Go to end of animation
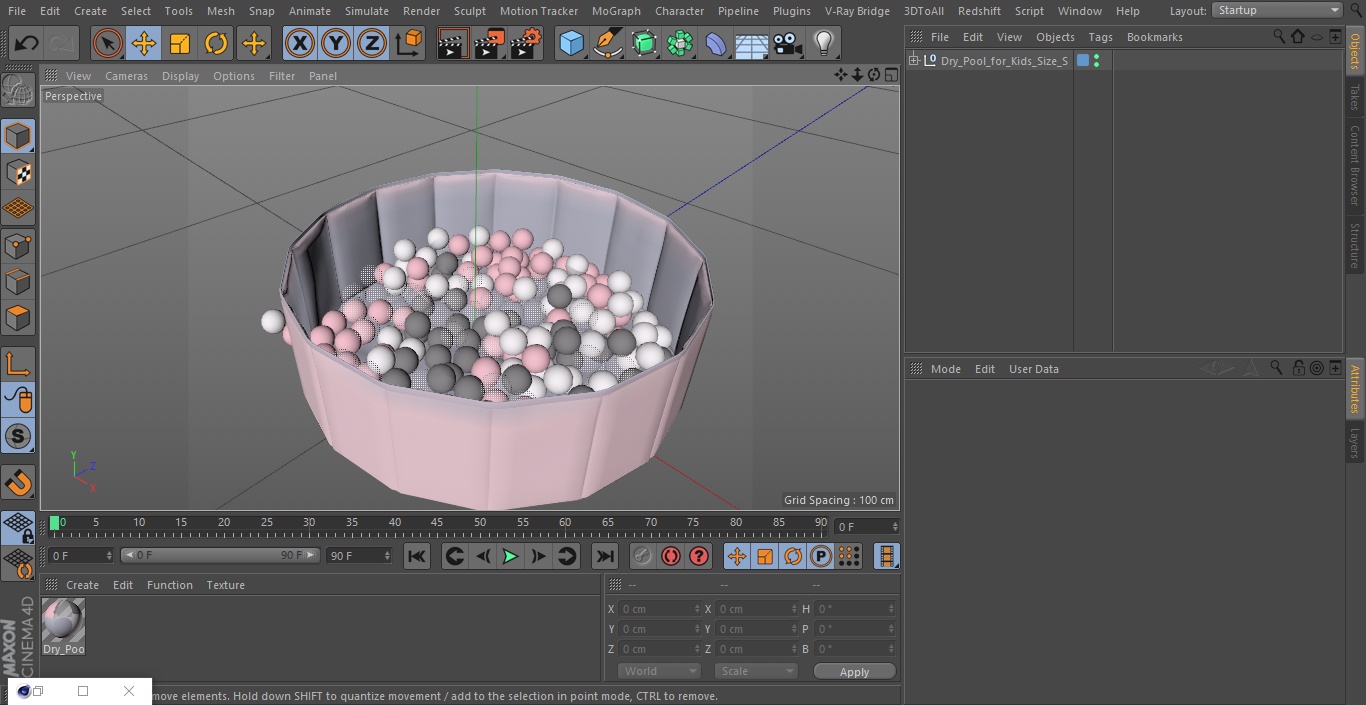Viewport: 1366px width, 705px height. tap(605, 556)
